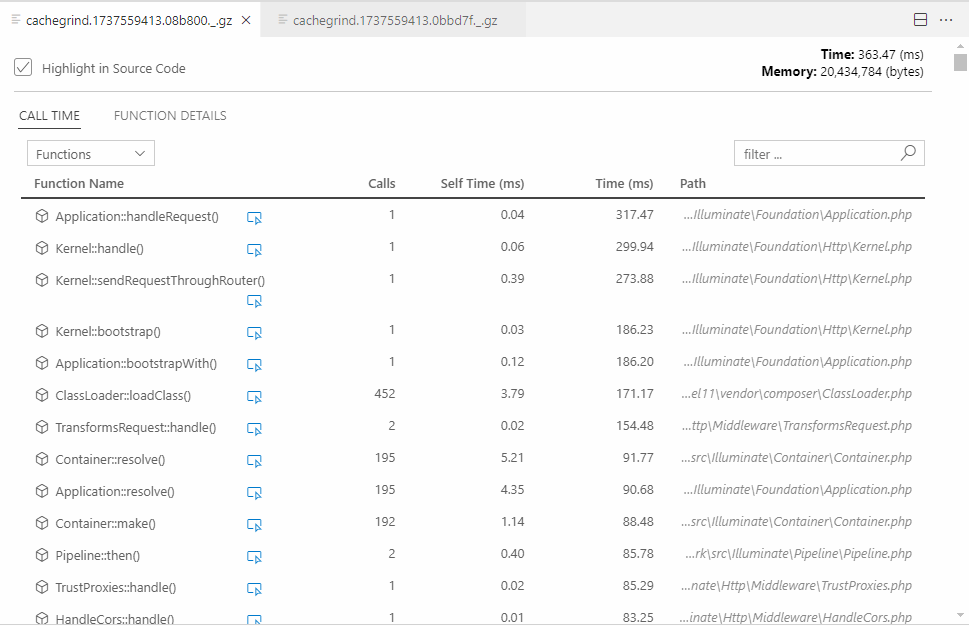Split the editor layout
The height and width of the screenshot is (626, 969).
[920, 20]
